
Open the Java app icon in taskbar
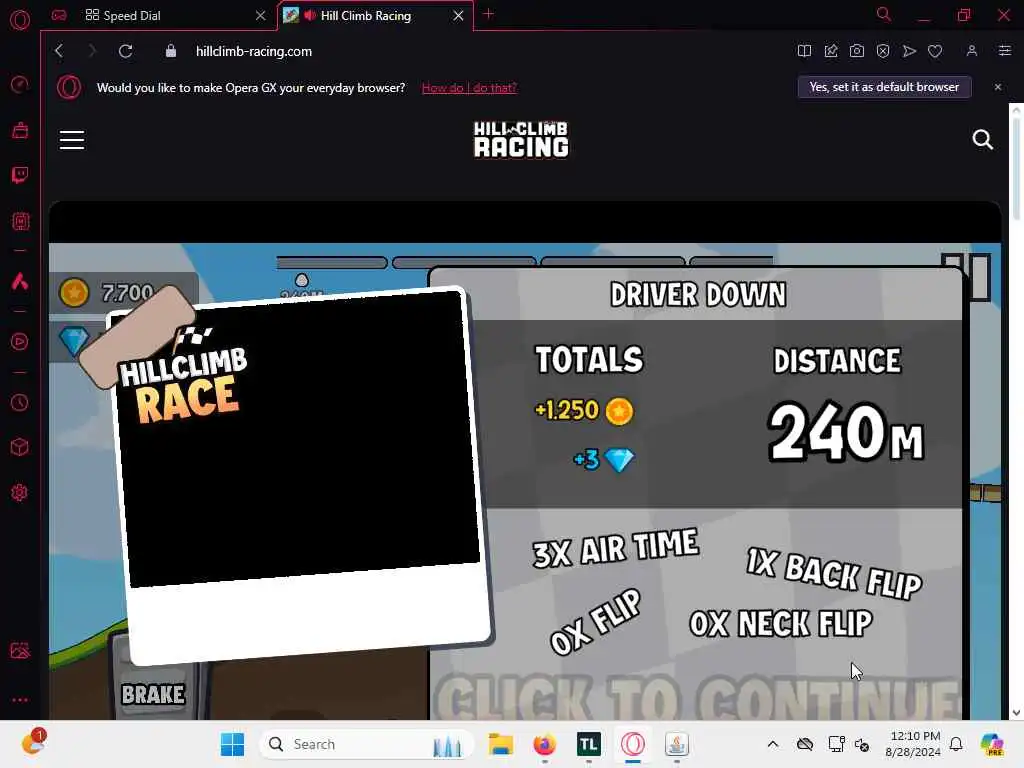pyautogui.click(x=677, y=744)
